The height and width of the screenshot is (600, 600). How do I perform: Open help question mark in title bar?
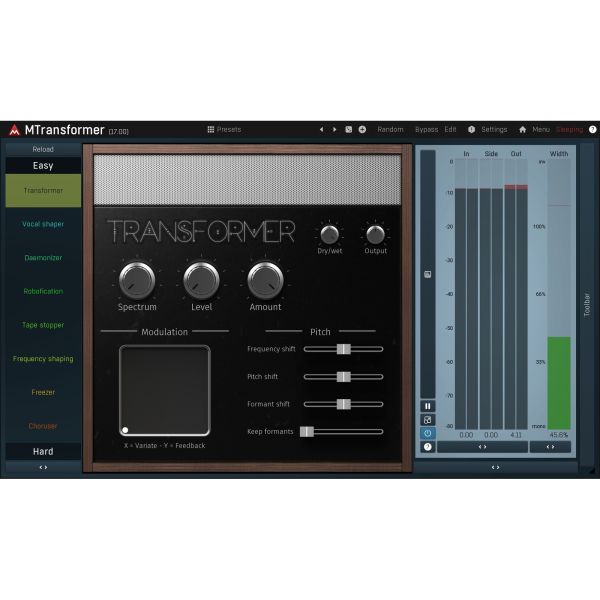point(592,129)
